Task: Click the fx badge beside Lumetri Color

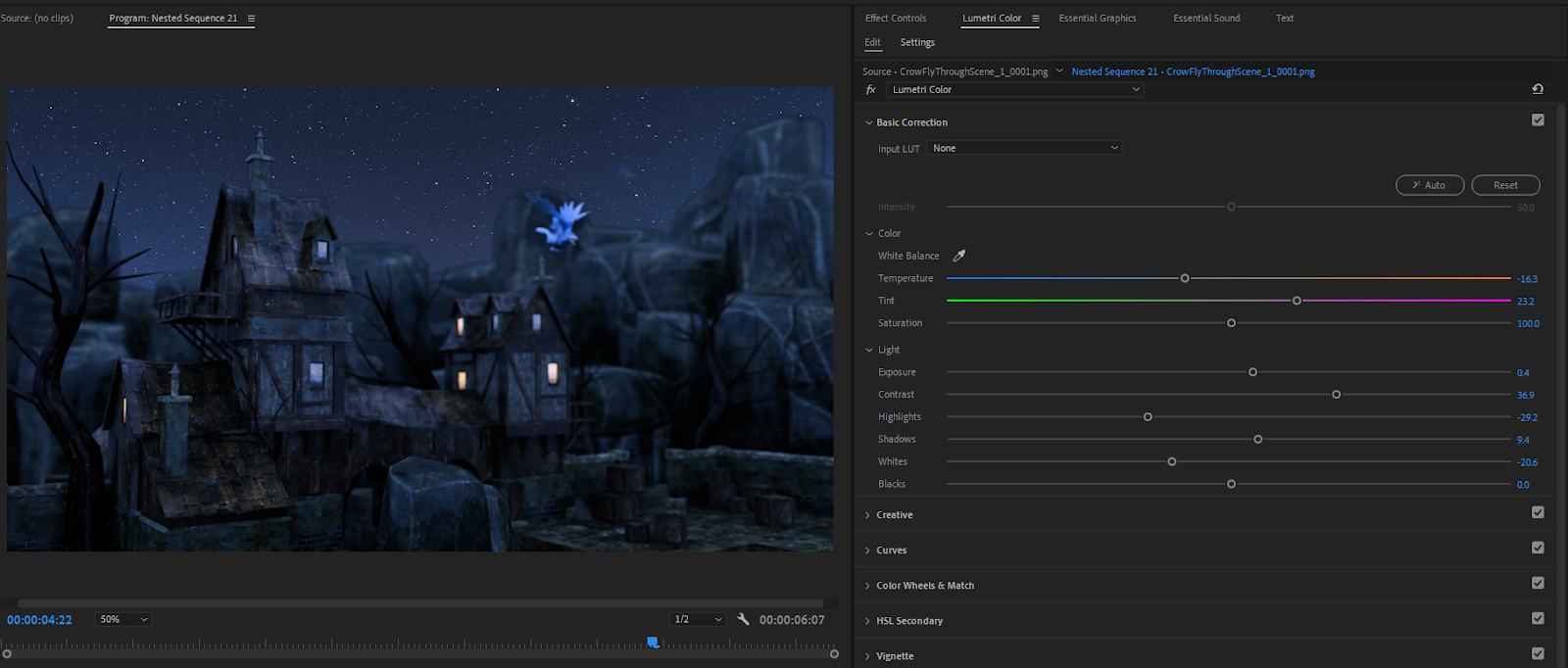Action: (x=870, y=90)
